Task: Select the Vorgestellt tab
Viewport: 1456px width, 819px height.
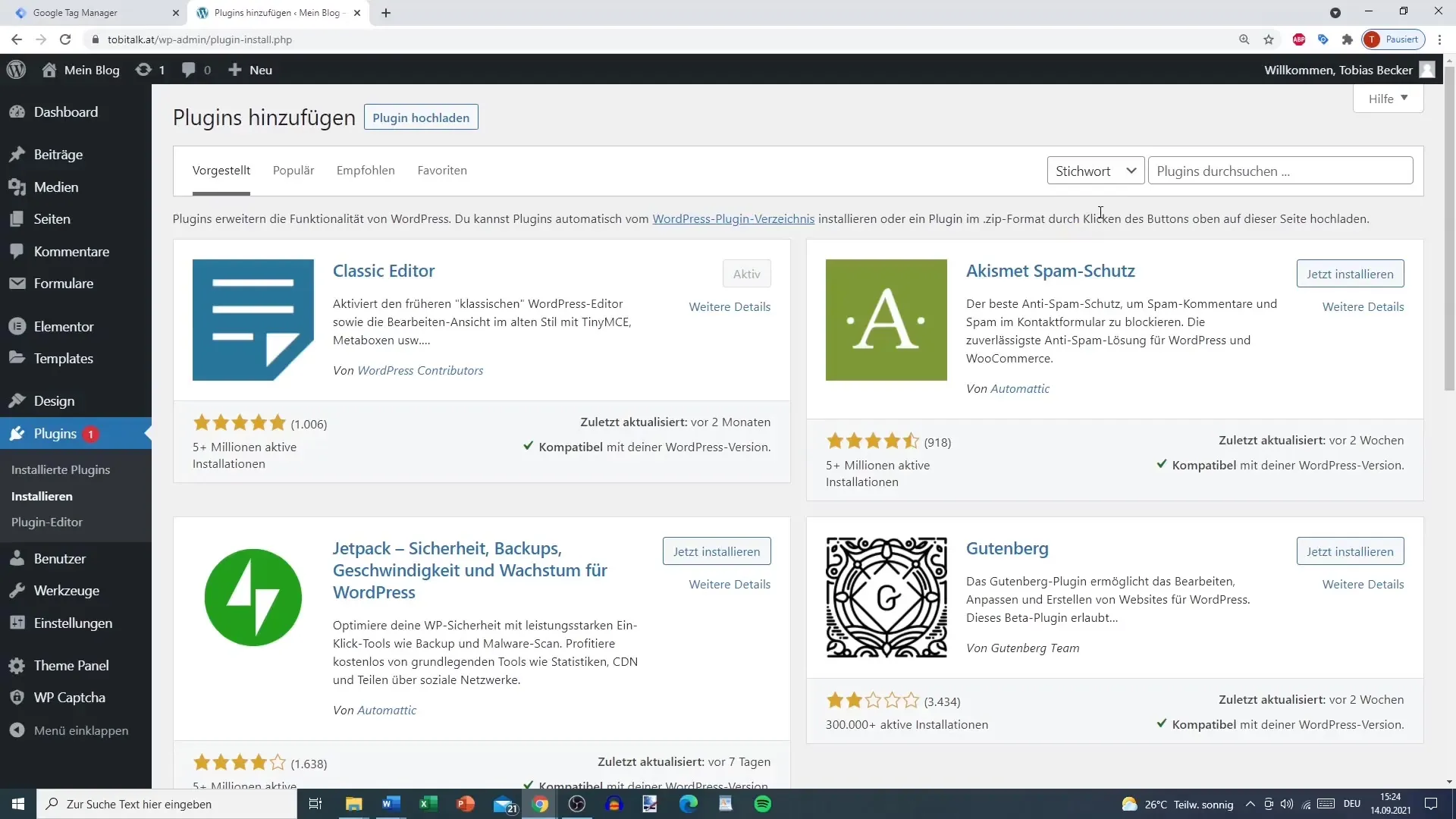Action: tap(221, 171)
